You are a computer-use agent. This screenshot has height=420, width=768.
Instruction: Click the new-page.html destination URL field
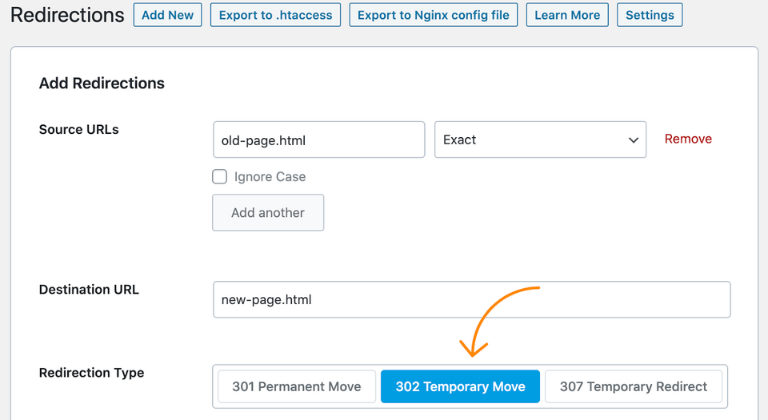471,300
